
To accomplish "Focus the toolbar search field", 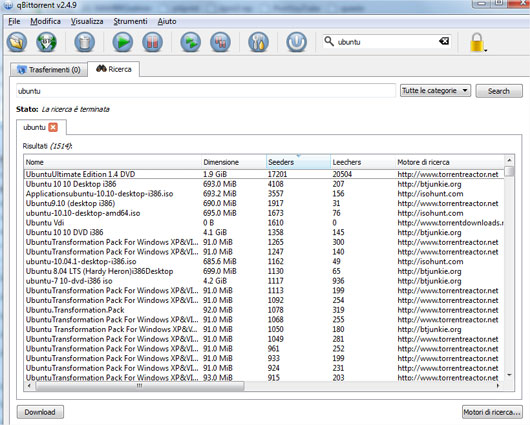I will pyautogui.click(x=387, y=42).
